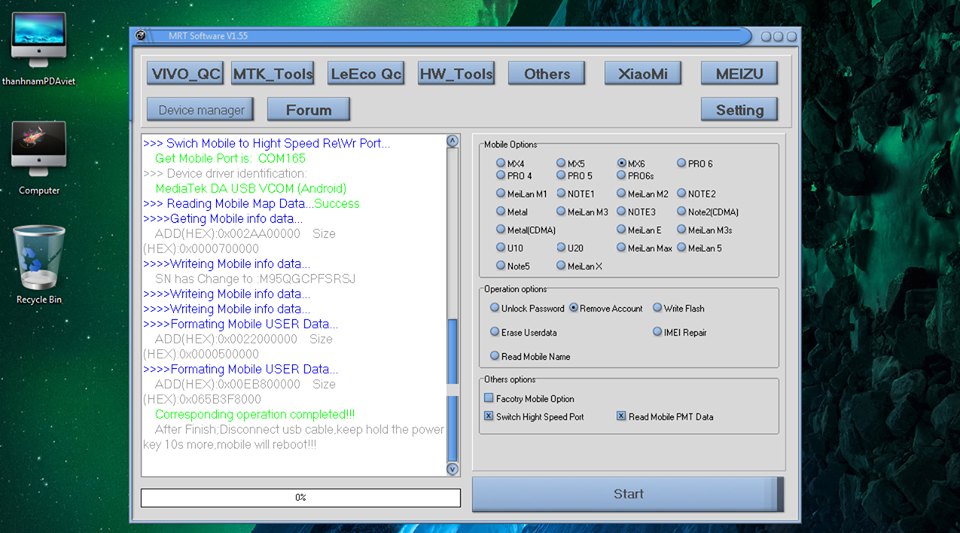The width and height of the screenshot is (960, 533).
Task: Choose U20 mobile option
Action: pos(561,247)
